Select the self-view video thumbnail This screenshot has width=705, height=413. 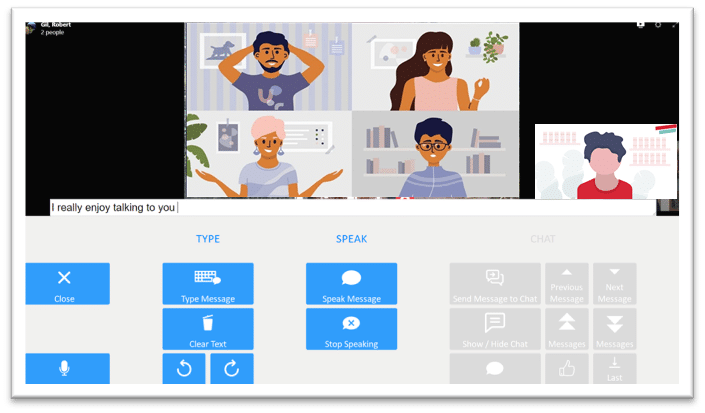point(606,162)
